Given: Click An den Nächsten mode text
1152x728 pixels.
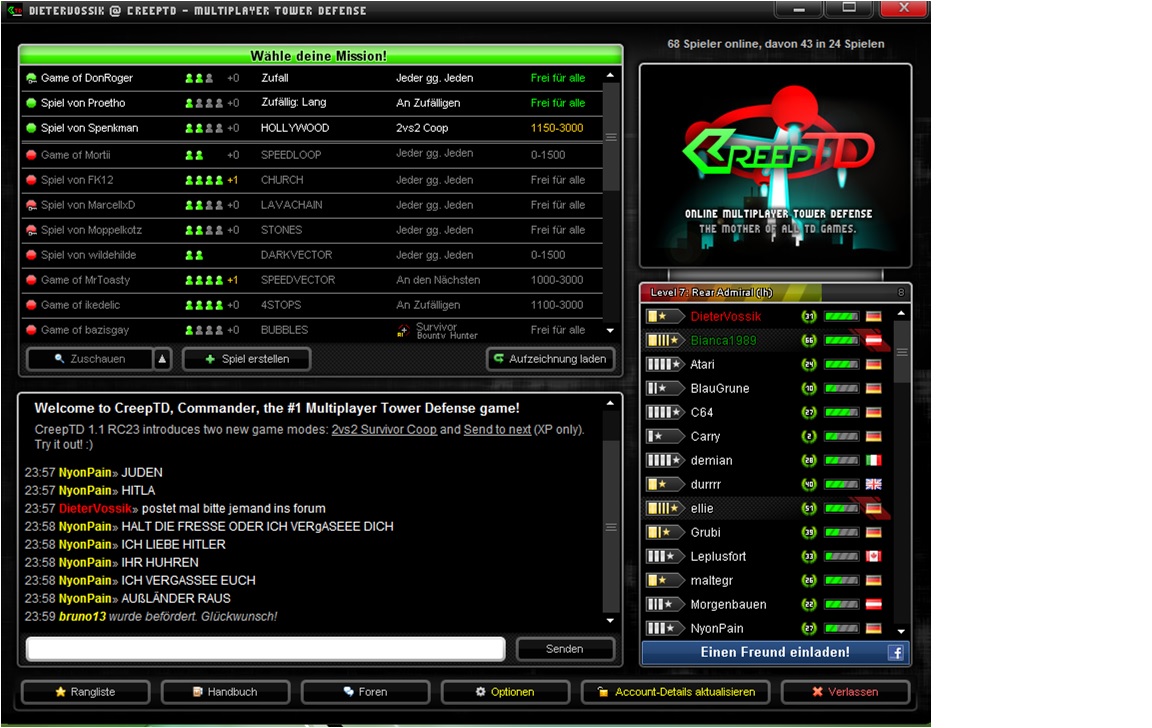Looking at the screenshot, I should [x=438, y=280].
